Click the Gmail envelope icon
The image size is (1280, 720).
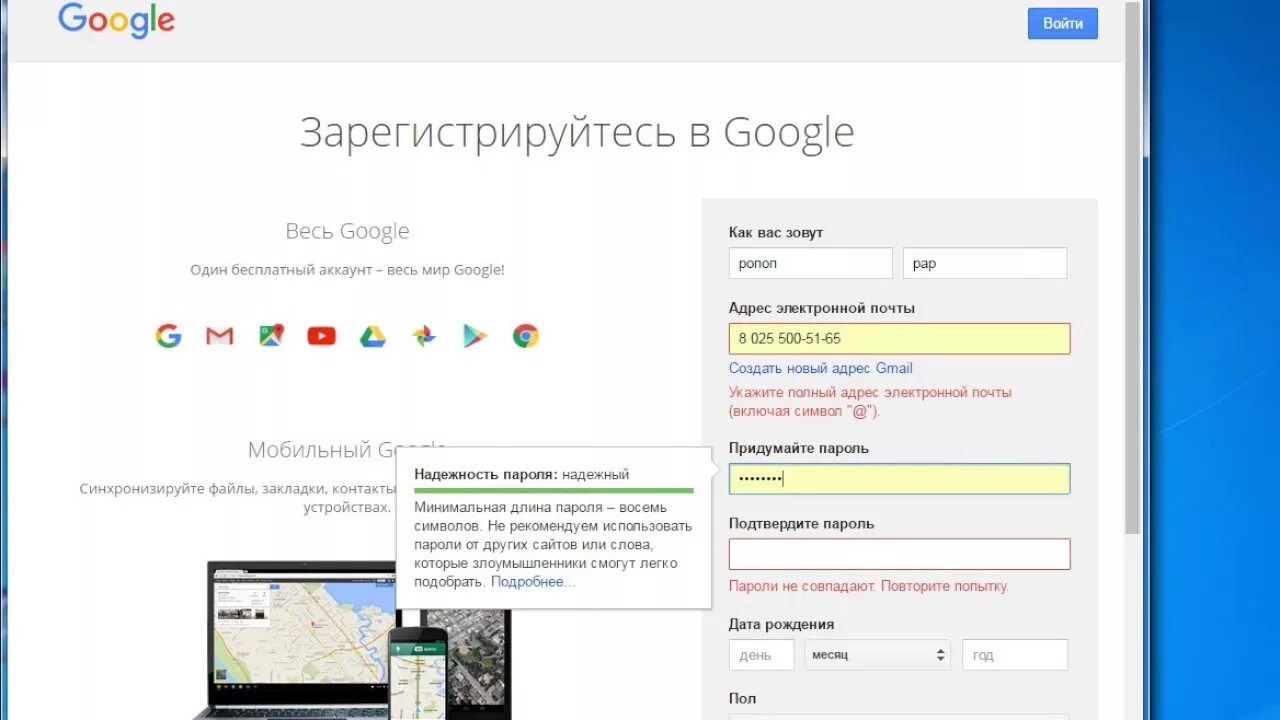(x=220, y=336)
